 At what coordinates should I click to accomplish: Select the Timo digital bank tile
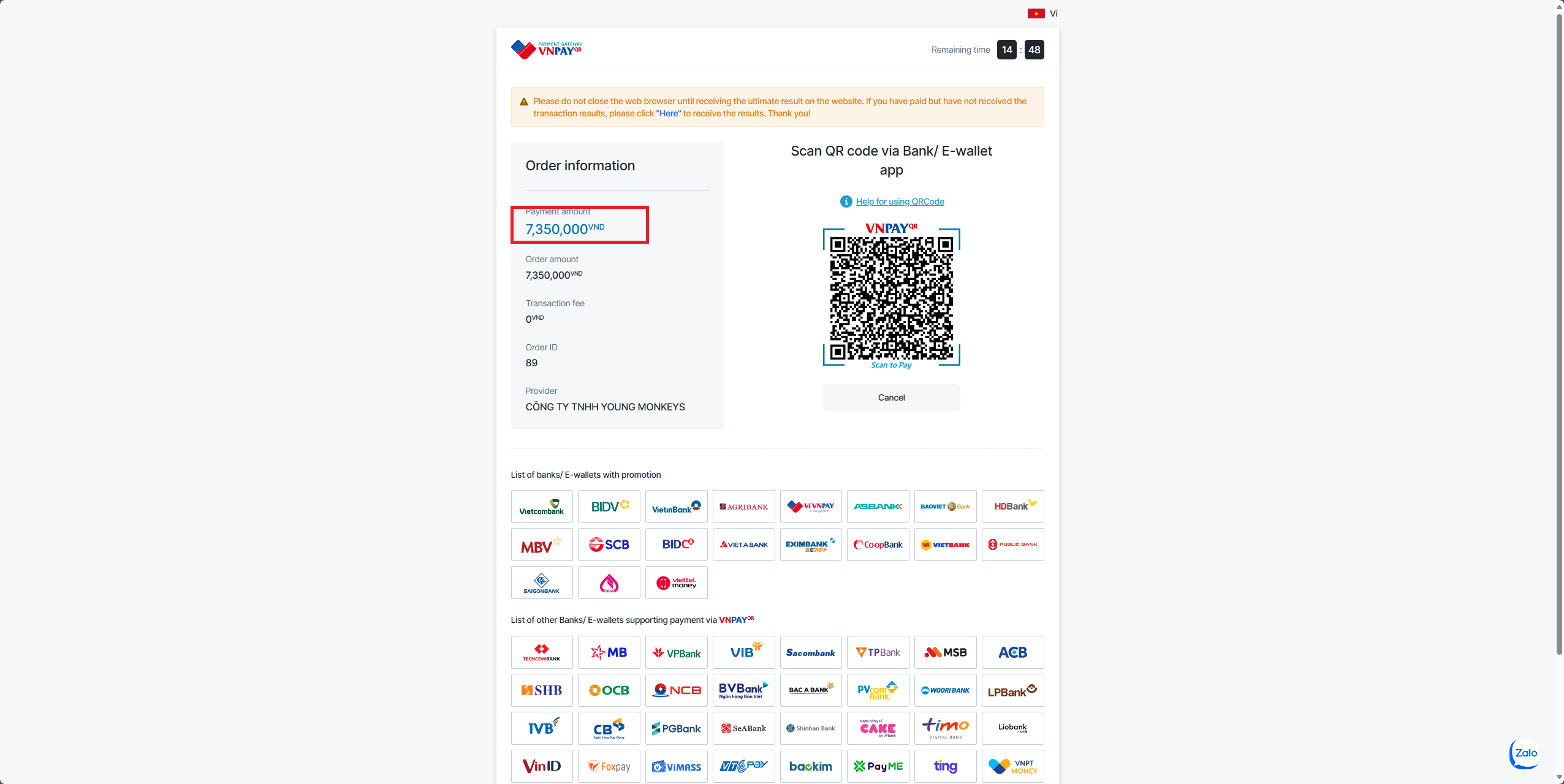[x=946, y=728]
